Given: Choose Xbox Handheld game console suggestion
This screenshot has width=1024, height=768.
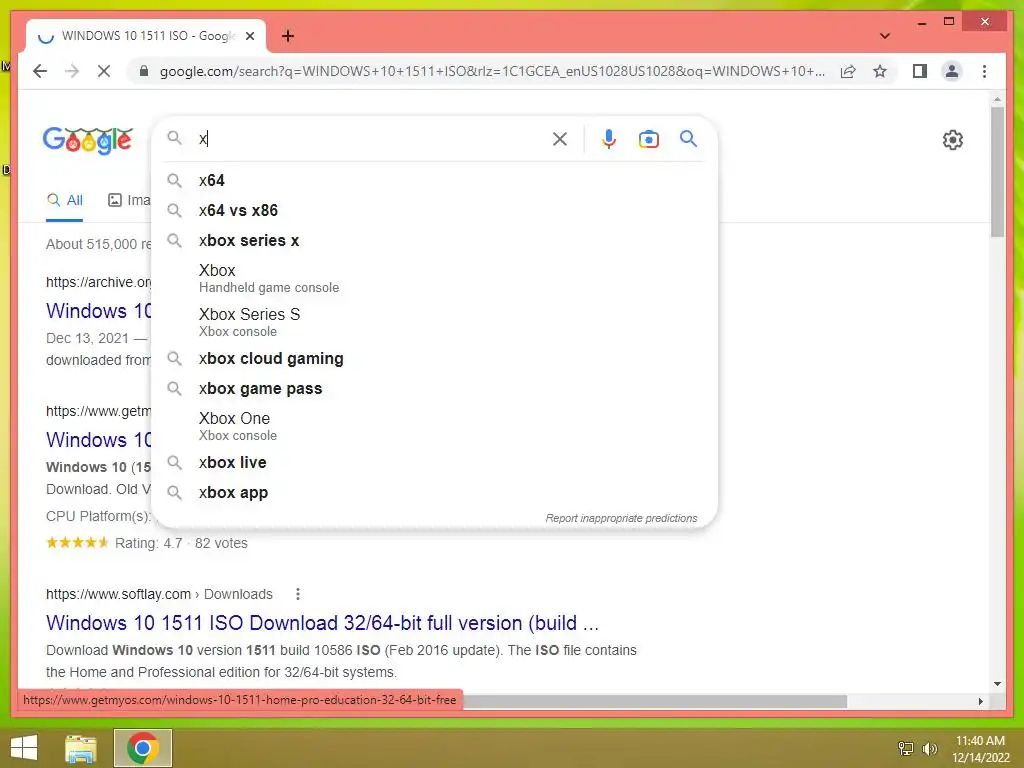Looking at the screenshot, I should (434, 278).
